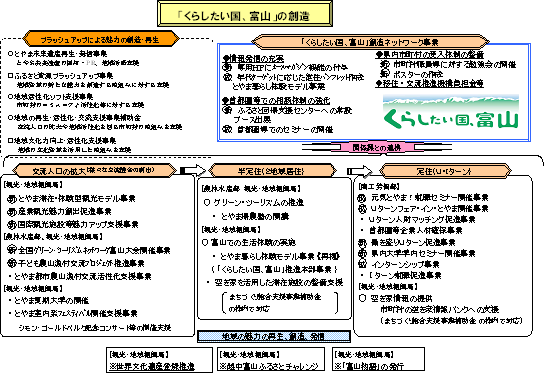Click the text とやま夏期大学の開催

tap(51, 300)
